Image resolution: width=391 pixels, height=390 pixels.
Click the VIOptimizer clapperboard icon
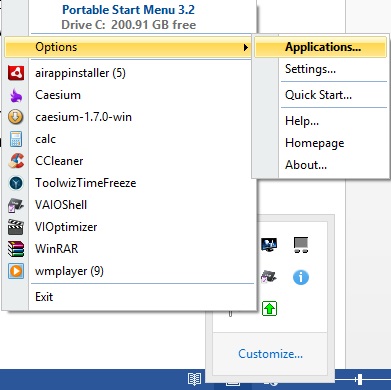click(x=16, y=227)
